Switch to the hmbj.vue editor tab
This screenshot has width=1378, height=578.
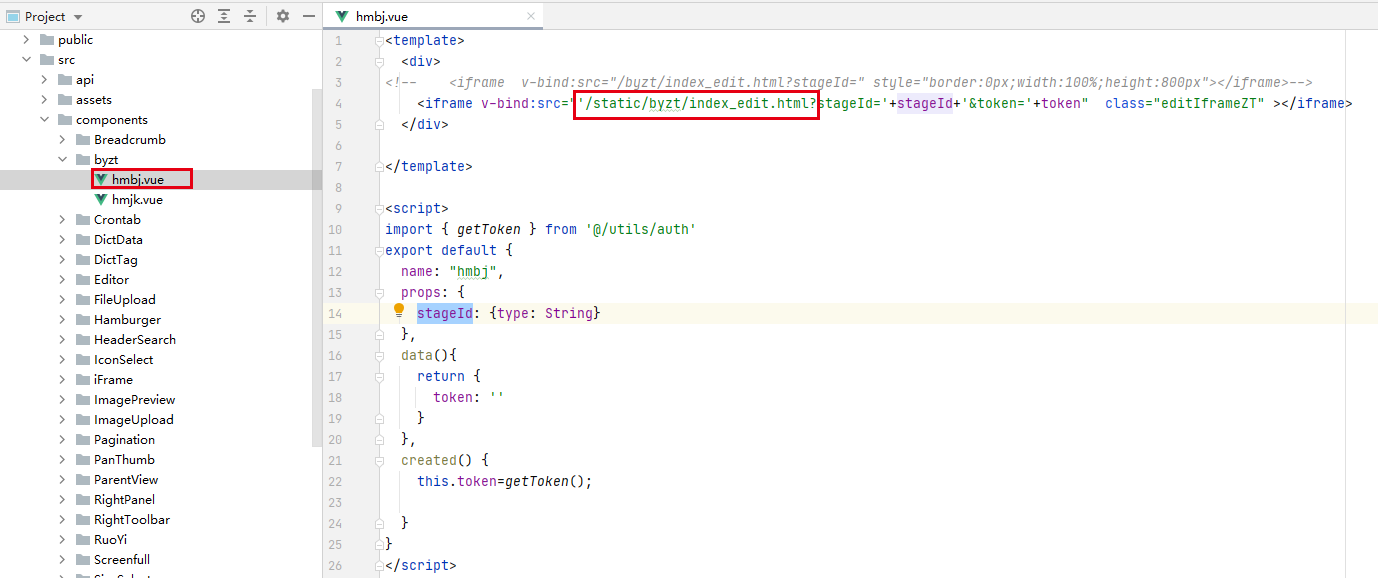pos(380,16)
